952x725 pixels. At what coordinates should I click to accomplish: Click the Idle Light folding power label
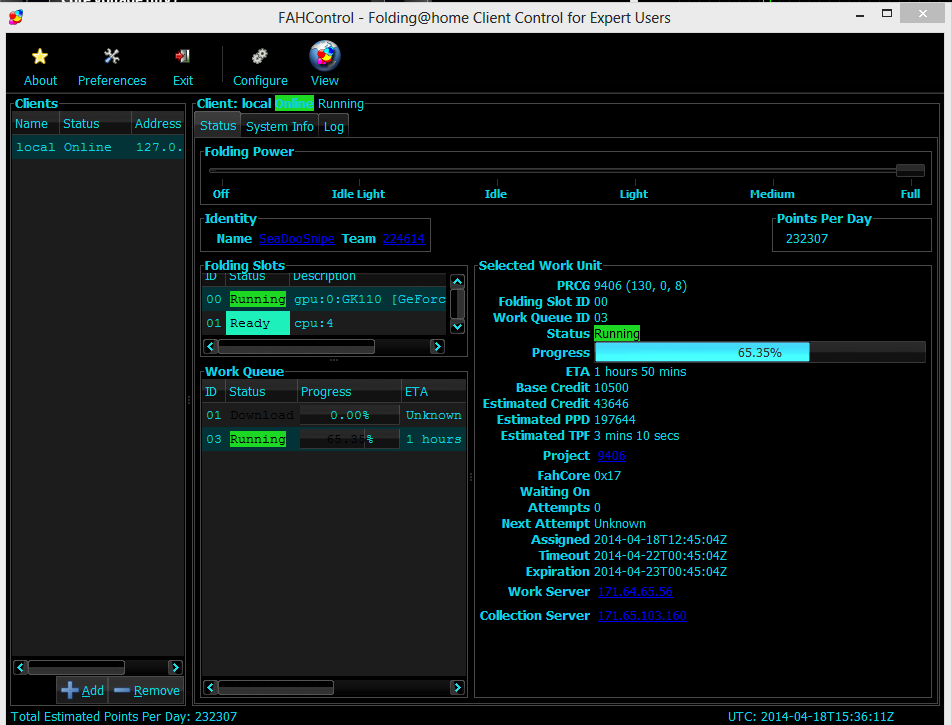click(358, 194)
